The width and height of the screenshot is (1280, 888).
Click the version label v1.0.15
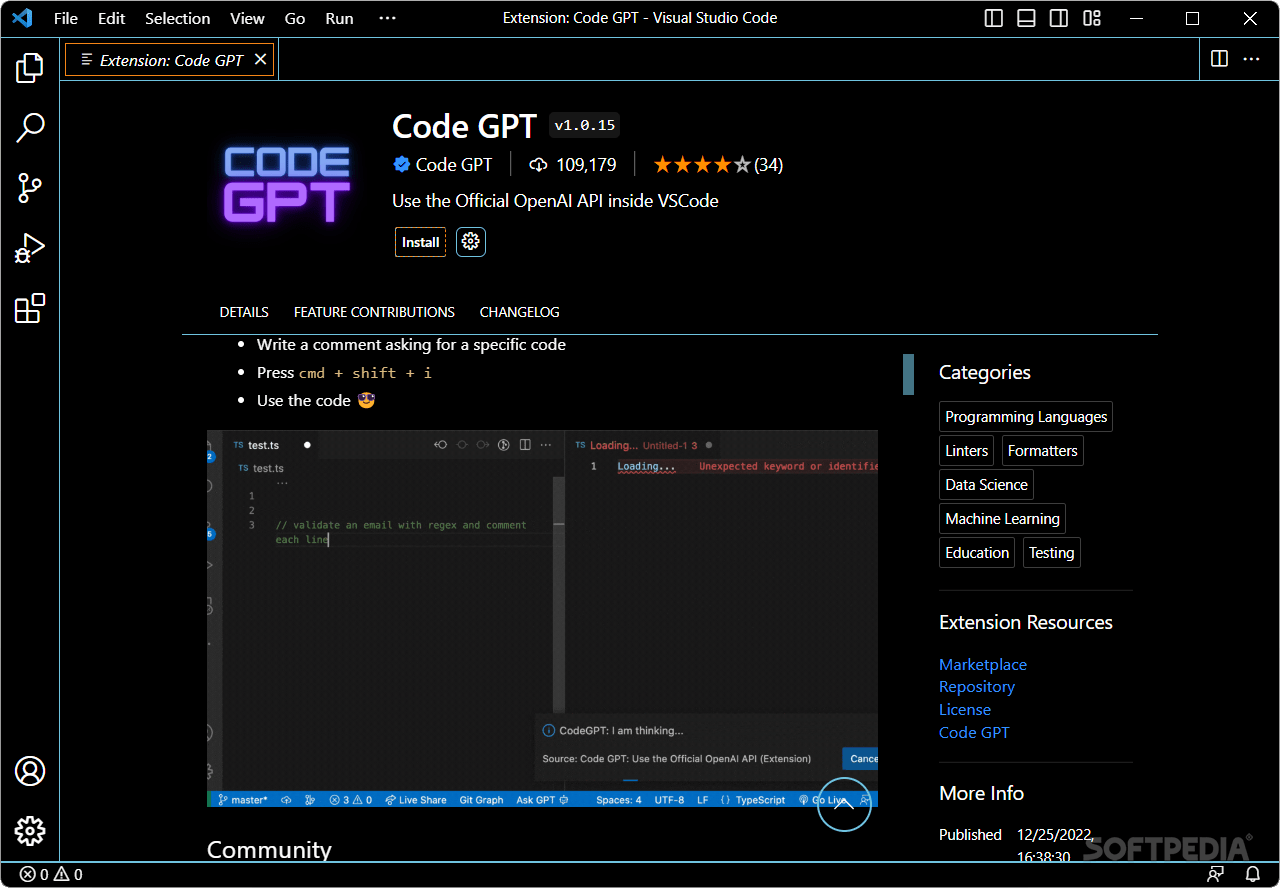pos(585,125)
